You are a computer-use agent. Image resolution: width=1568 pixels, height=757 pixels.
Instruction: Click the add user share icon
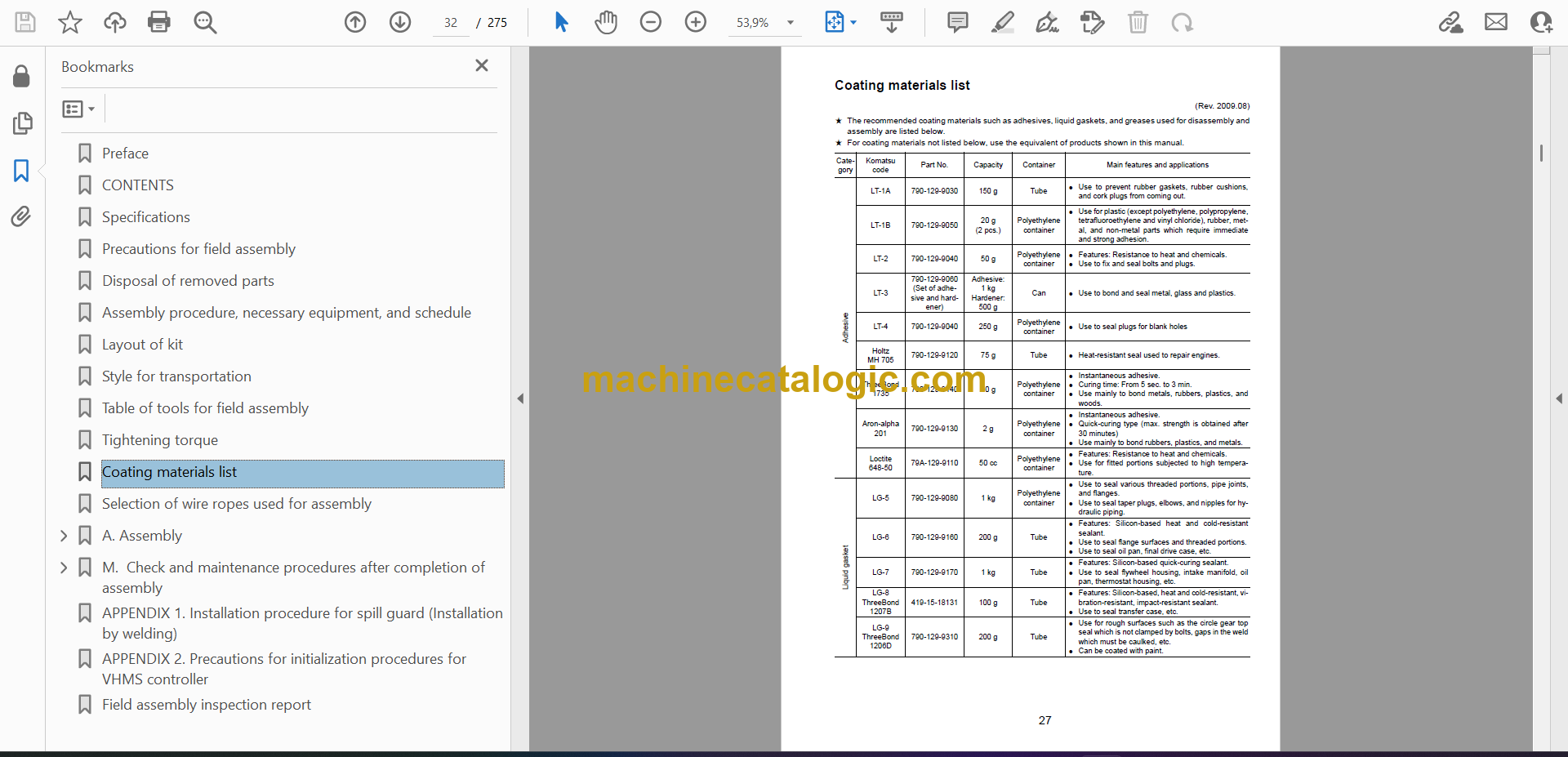click(x=1541, y=22)
